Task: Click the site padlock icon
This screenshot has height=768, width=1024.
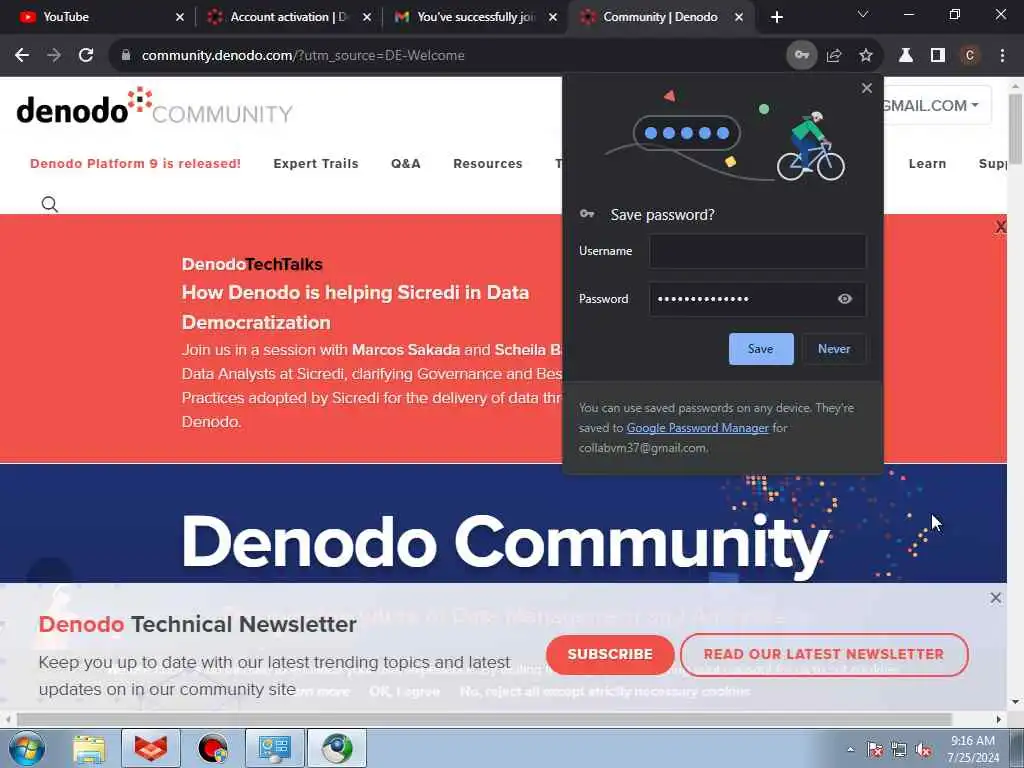Action: tap(126, 56)
